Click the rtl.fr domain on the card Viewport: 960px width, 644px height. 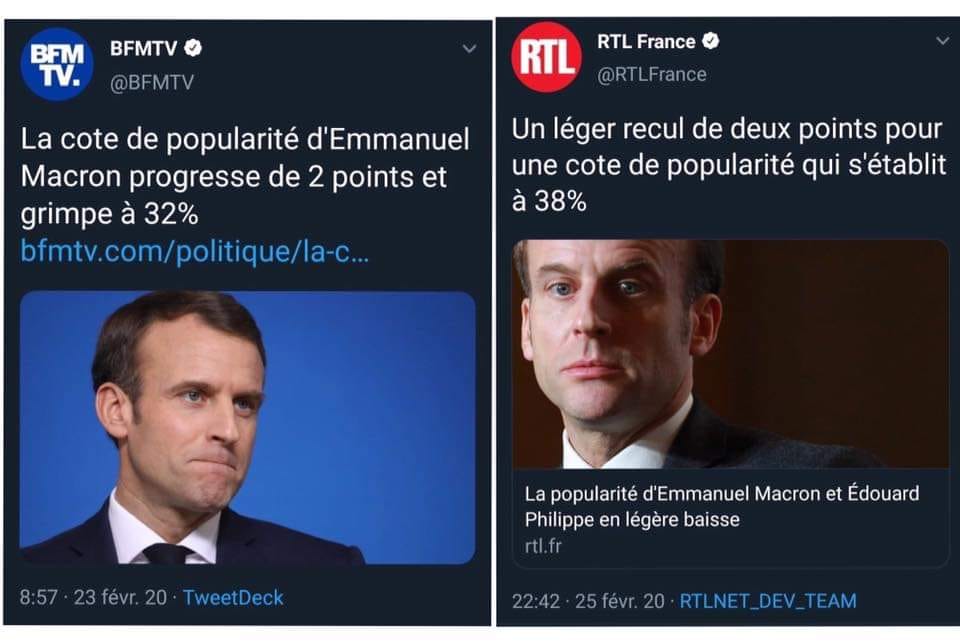tap(544, 546)
